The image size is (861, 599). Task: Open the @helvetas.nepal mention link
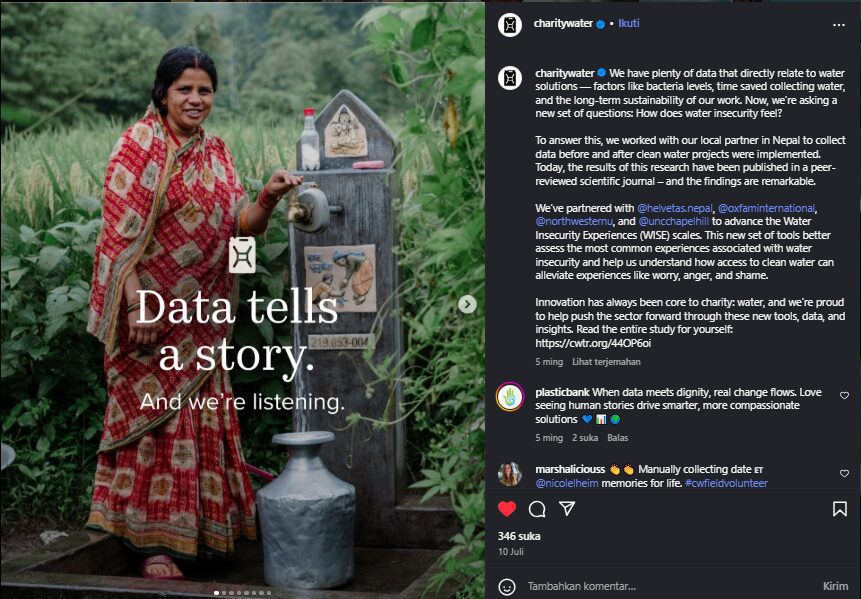[674, 208]
